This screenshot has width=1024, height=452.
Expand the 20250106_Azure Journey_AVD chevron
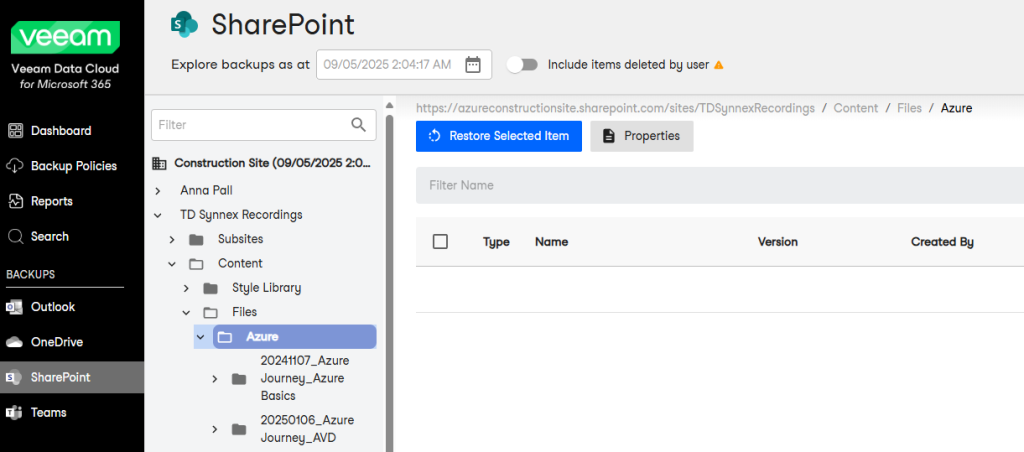coord(215,429)
